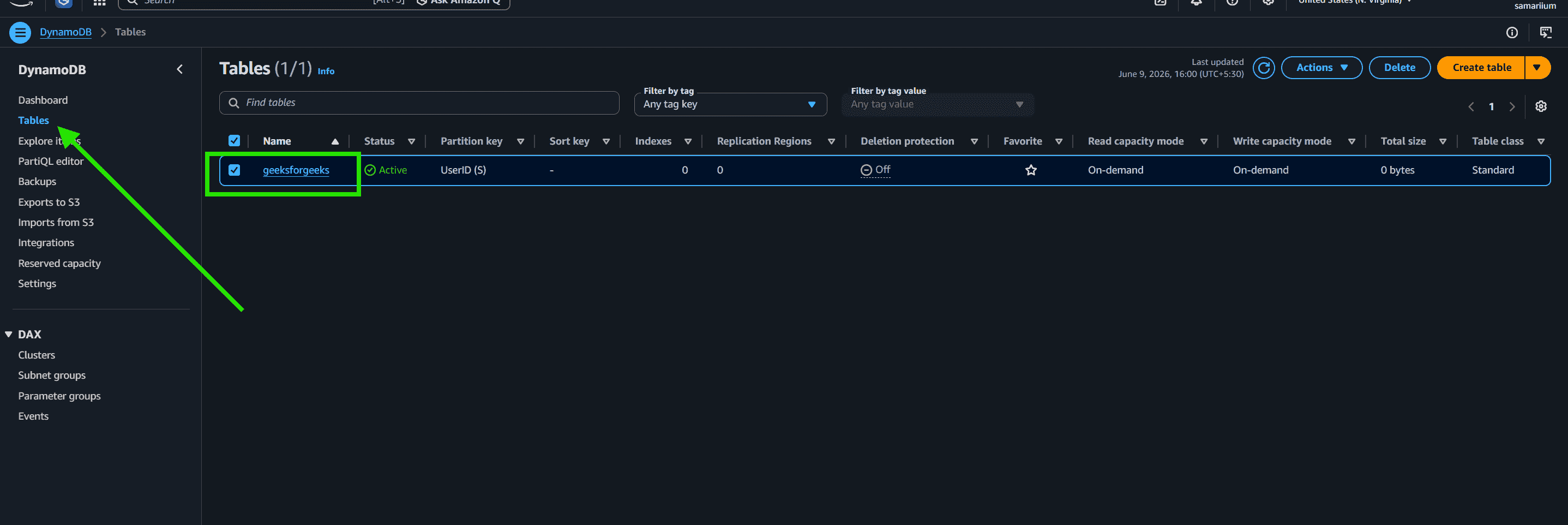Toggle select-all tables checkbox
This screenshot has width=1568, height=525.
[234, 141]
